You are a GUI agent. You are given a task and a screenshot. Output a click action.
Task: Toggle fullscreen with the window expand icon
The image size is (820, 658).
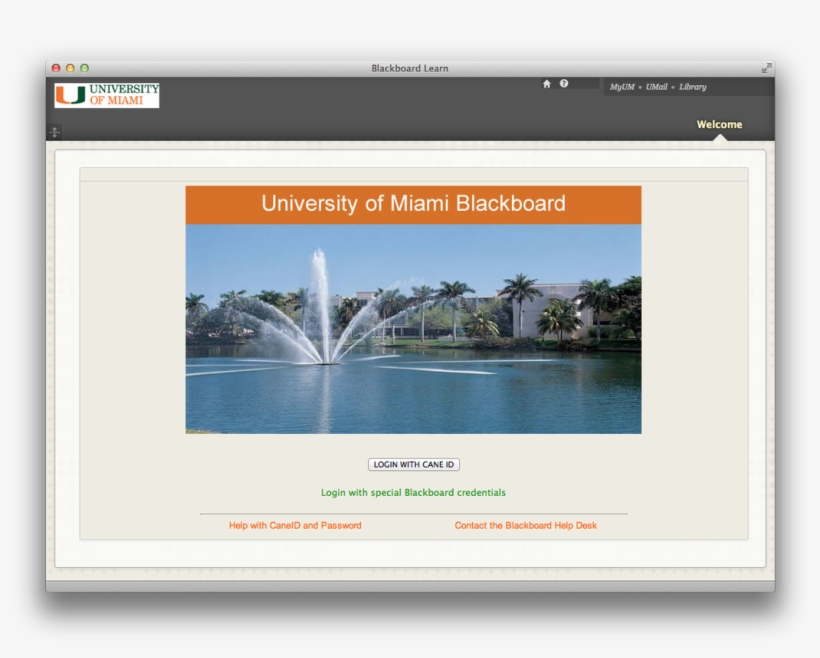pyautogui.click(x=766, y=68)
